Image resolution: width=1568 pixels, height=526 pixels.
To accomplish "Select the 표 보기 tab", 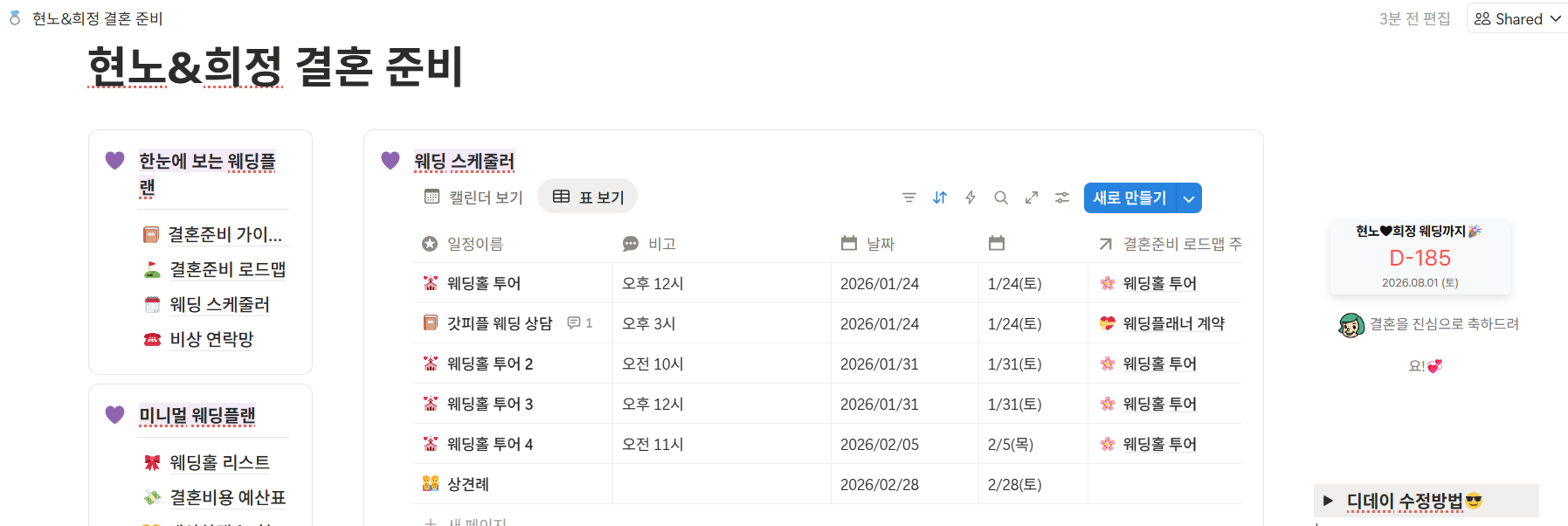I will [x=588, y=197].
